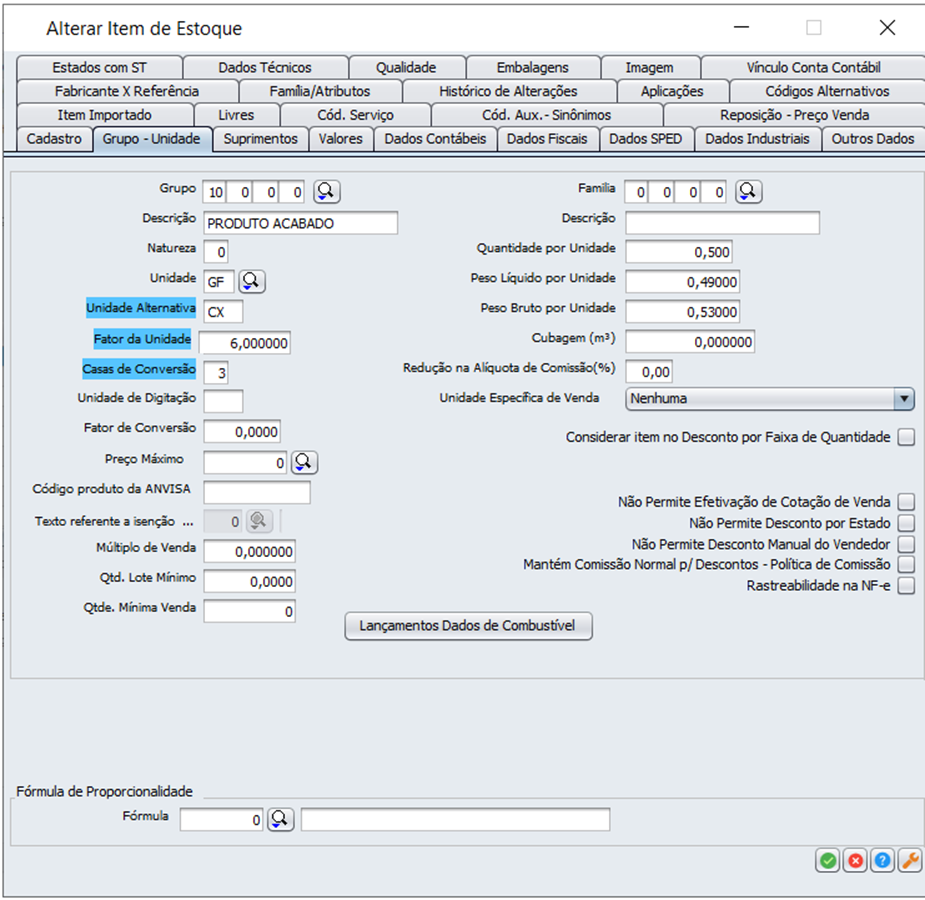Check Não Permite Efetivação de Cotação de Venda

(906, 502)
